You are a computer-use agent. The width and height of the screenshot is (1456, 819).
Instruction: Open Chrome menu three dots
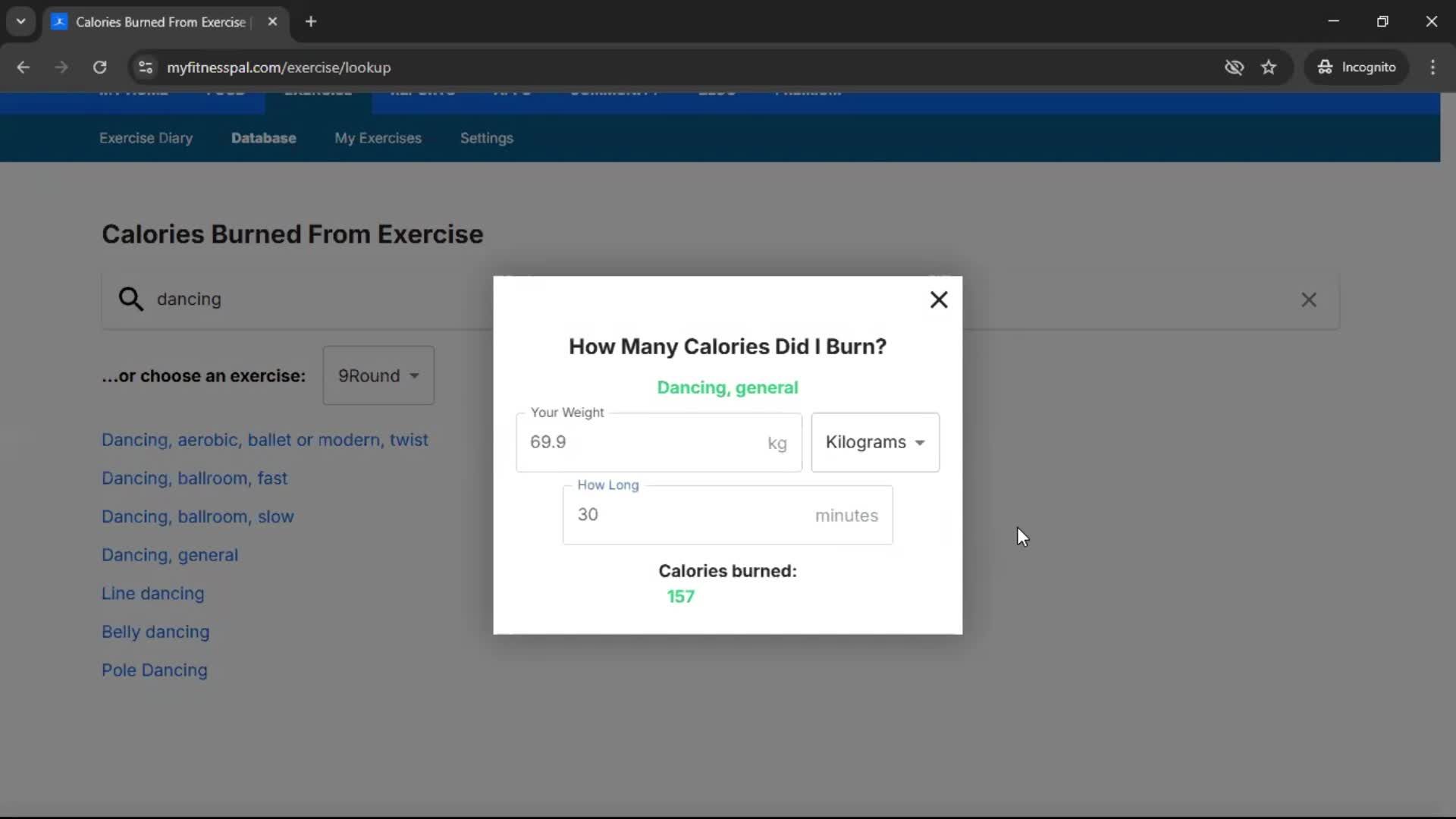(x=1432, y=67)
